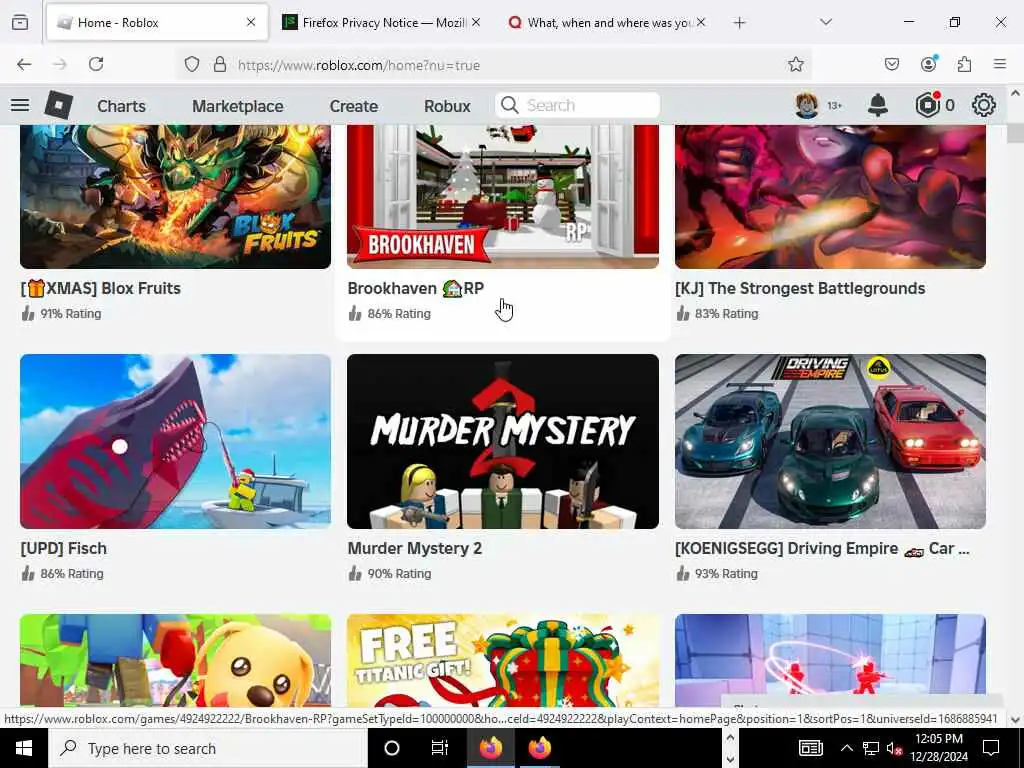Click the muted volume tray icon

tap(894, 749)
